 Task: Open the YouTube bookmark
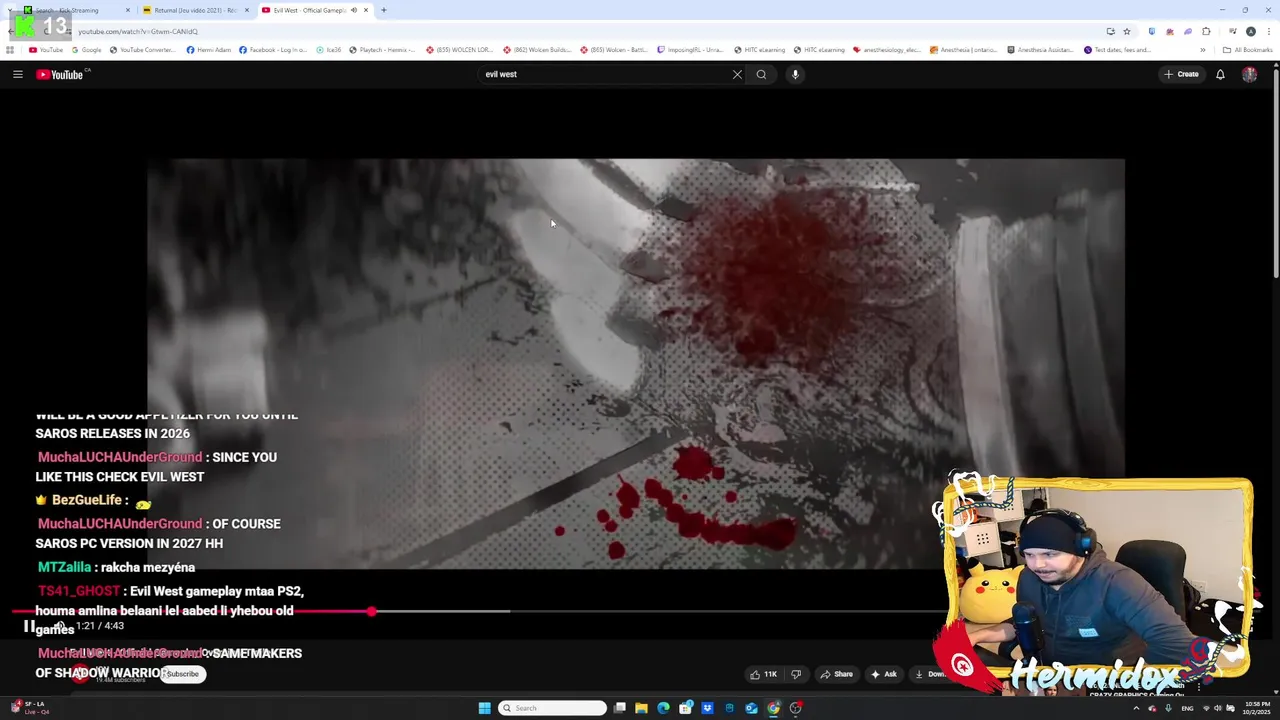[x=46, y=50]
